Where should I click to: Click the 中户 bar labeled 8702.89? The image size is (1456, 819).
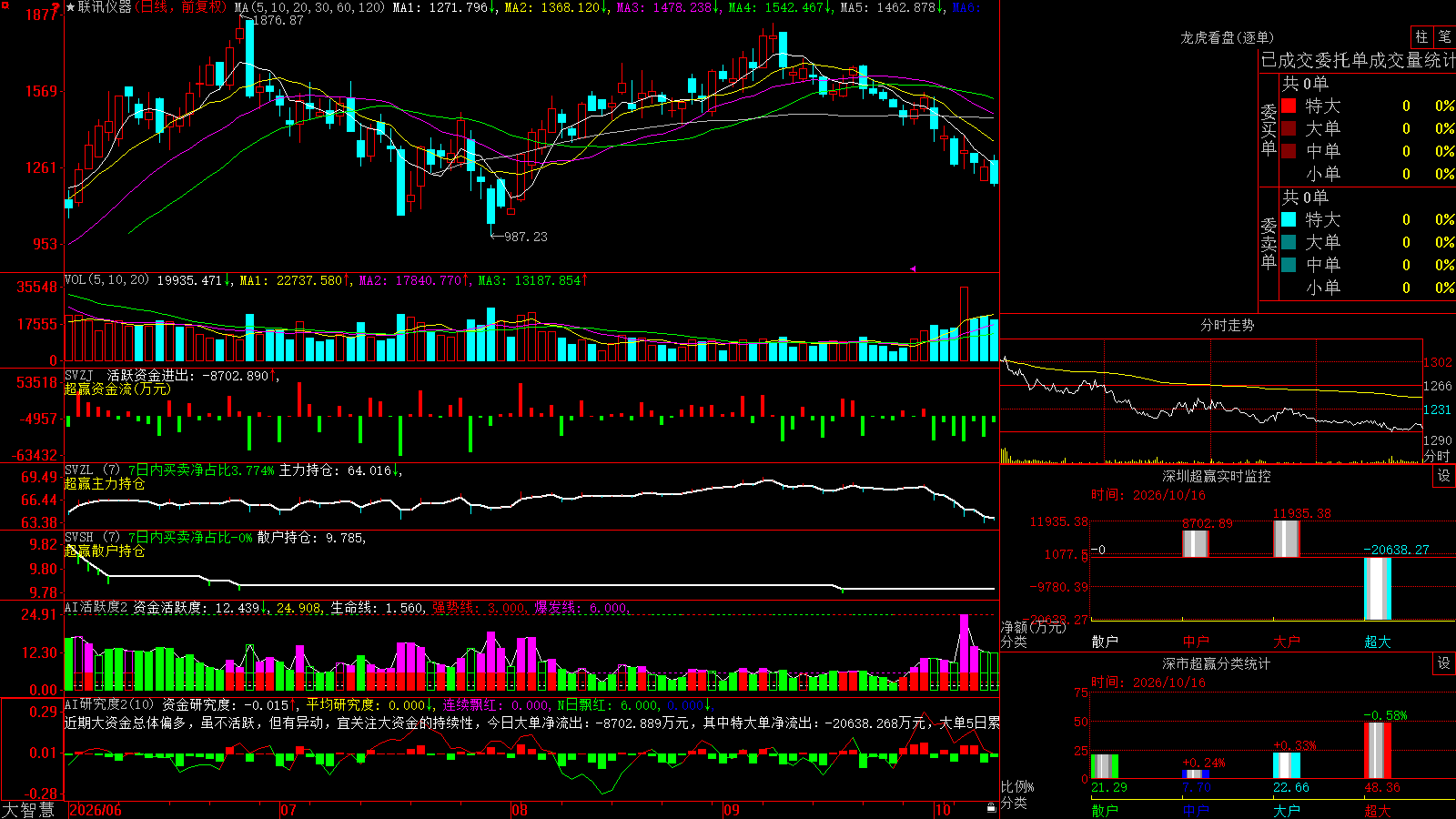coord(1196,544)
